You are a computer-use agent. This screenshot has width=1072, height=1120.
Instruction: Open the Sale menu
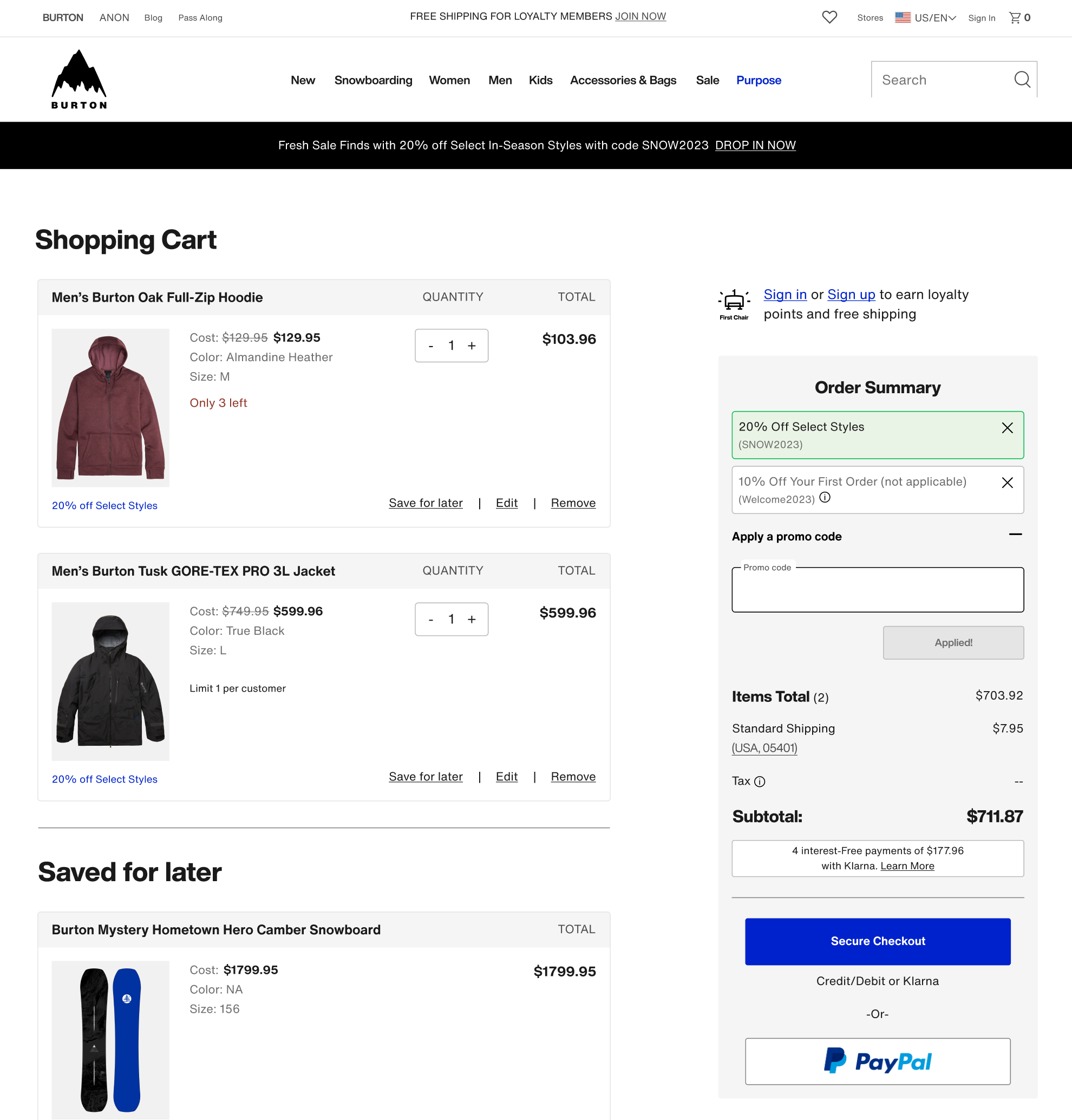[x=707, y=80]
